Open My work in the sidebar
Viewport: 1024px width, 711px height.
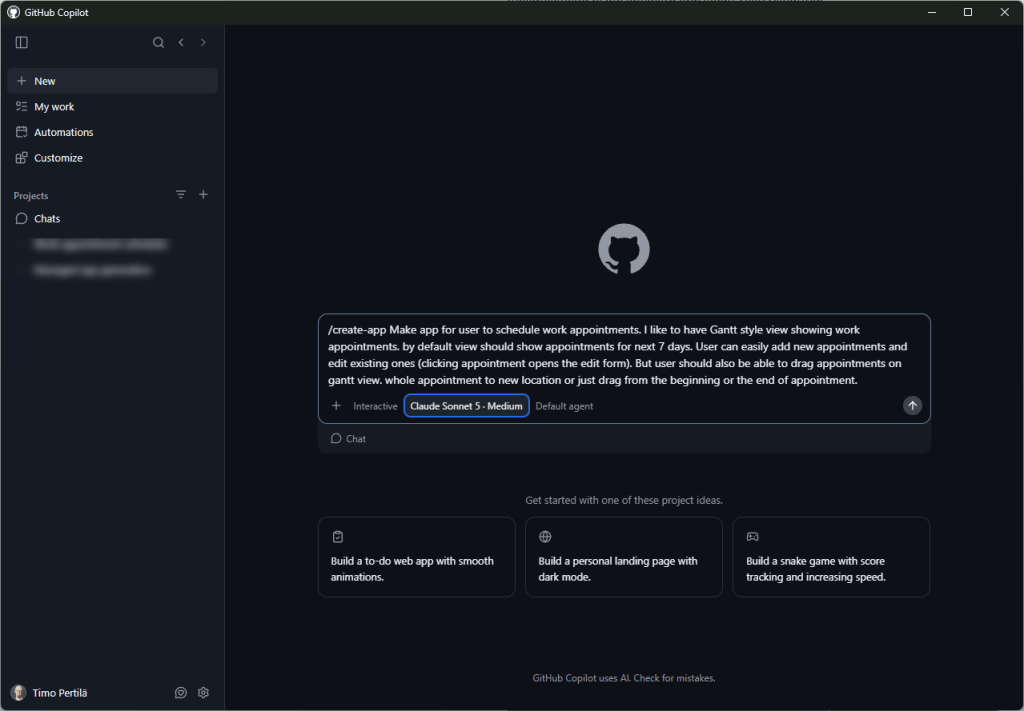[112, 106]
